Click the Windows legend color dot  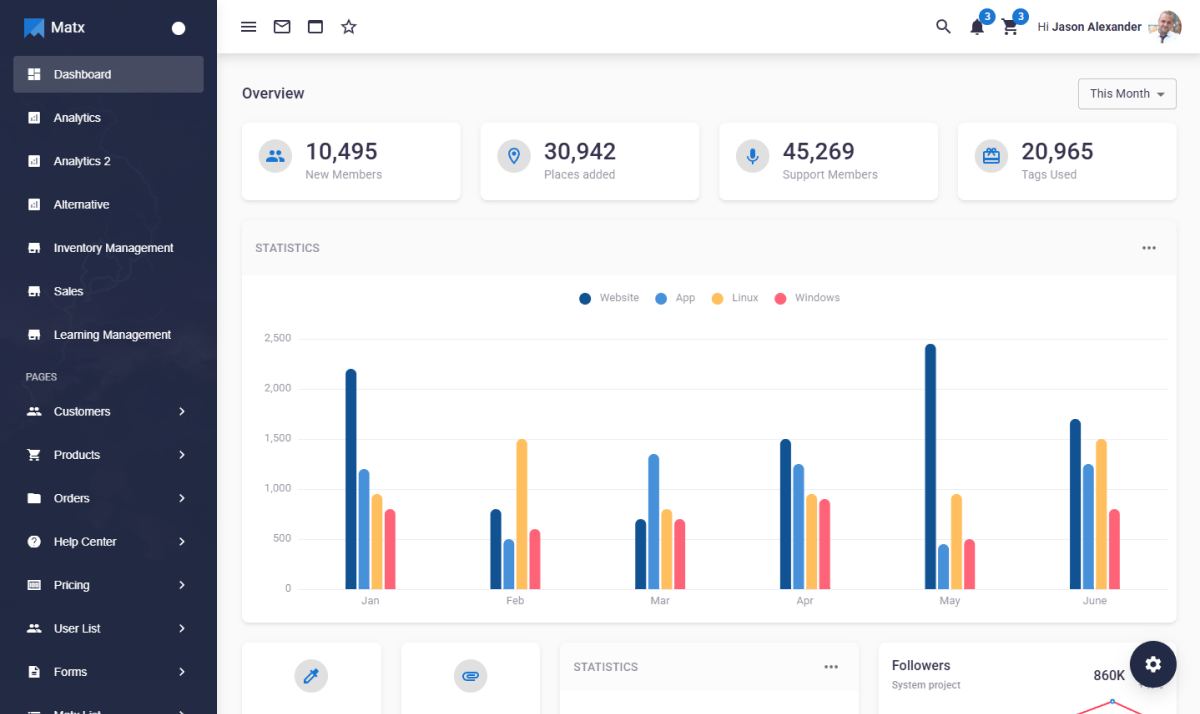tap(781, 299)
